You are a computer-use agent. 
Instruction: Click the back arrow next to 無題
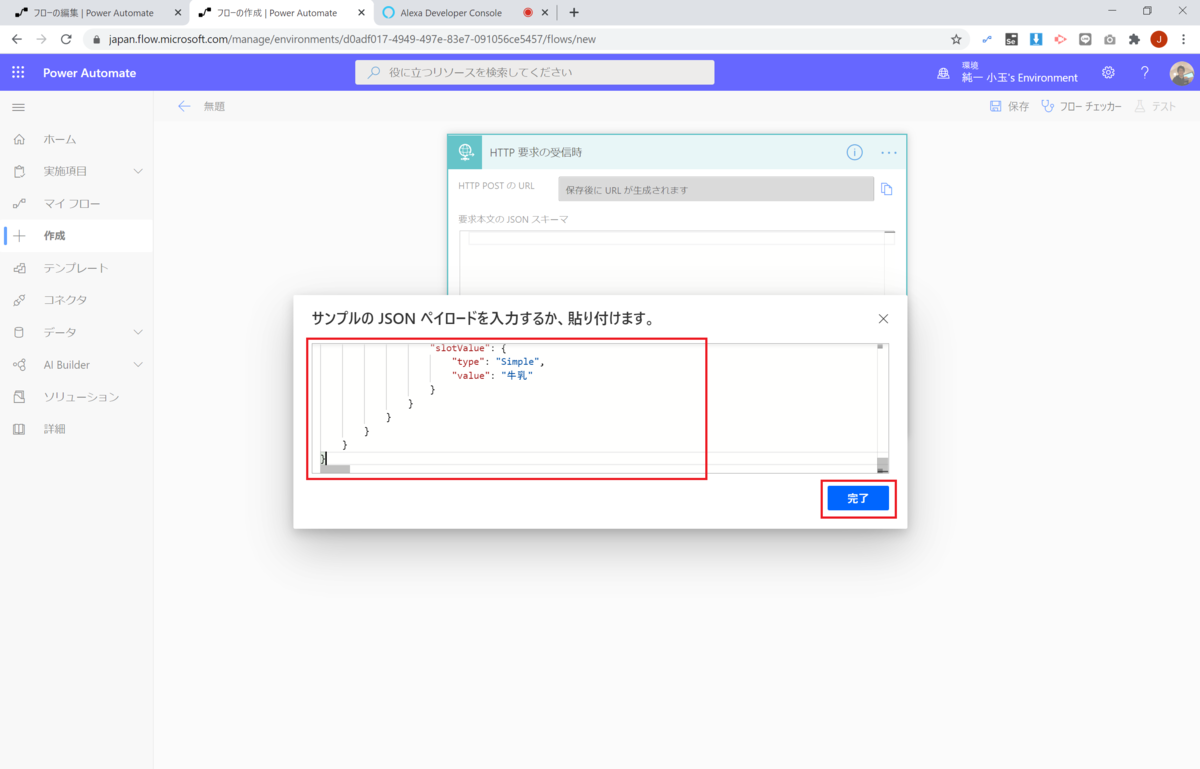click(x=184, y=106)
